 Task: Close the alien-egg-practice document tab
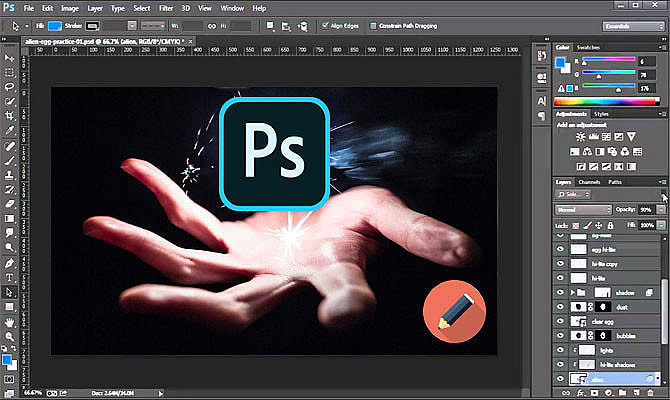(x=191, y=41)
